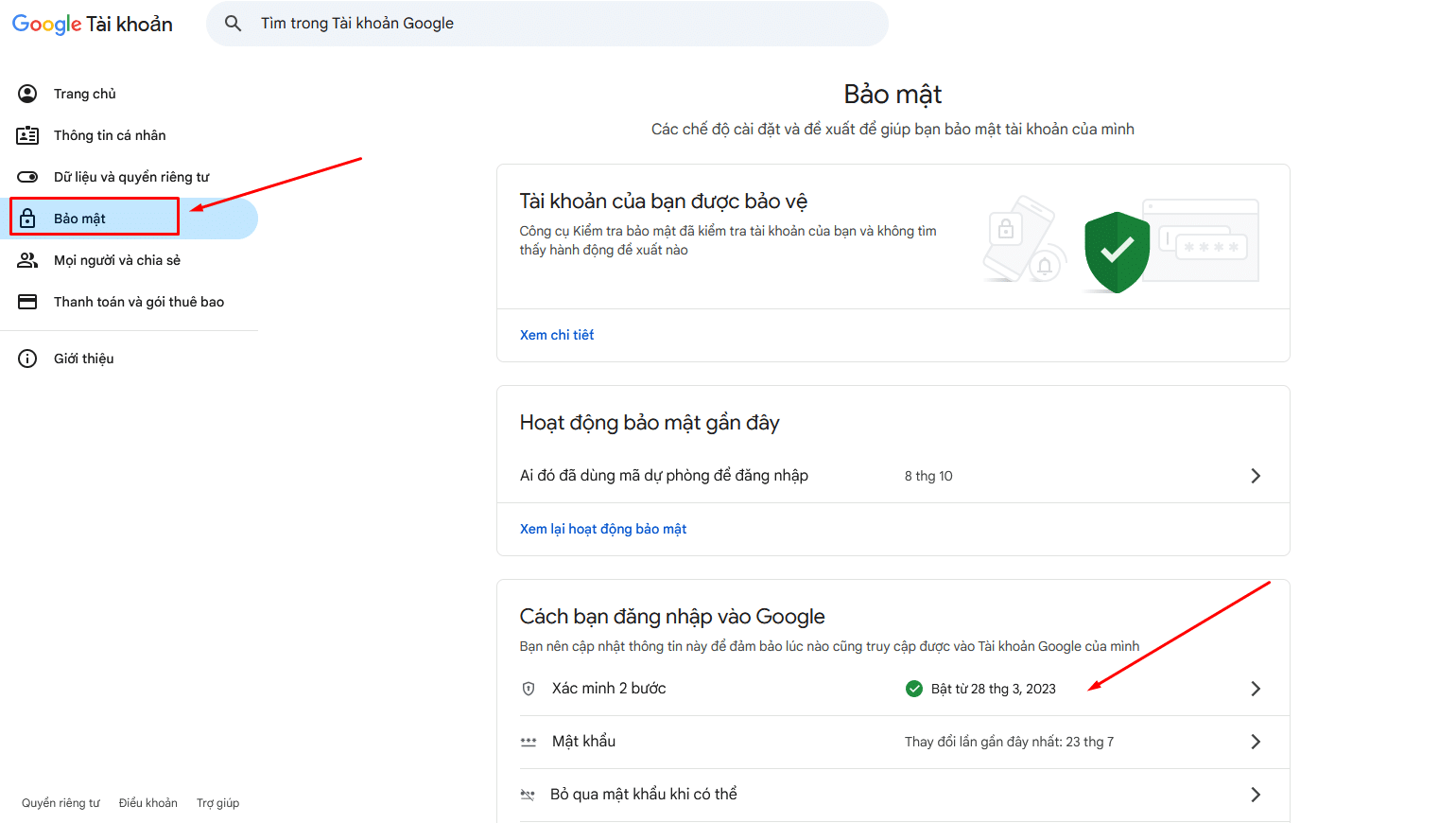Image resolution: width=1456 pixels, height=823 pixels.
Task: Click the search magnifier icon
Action: pyautogui.click(x=233, y=24)
